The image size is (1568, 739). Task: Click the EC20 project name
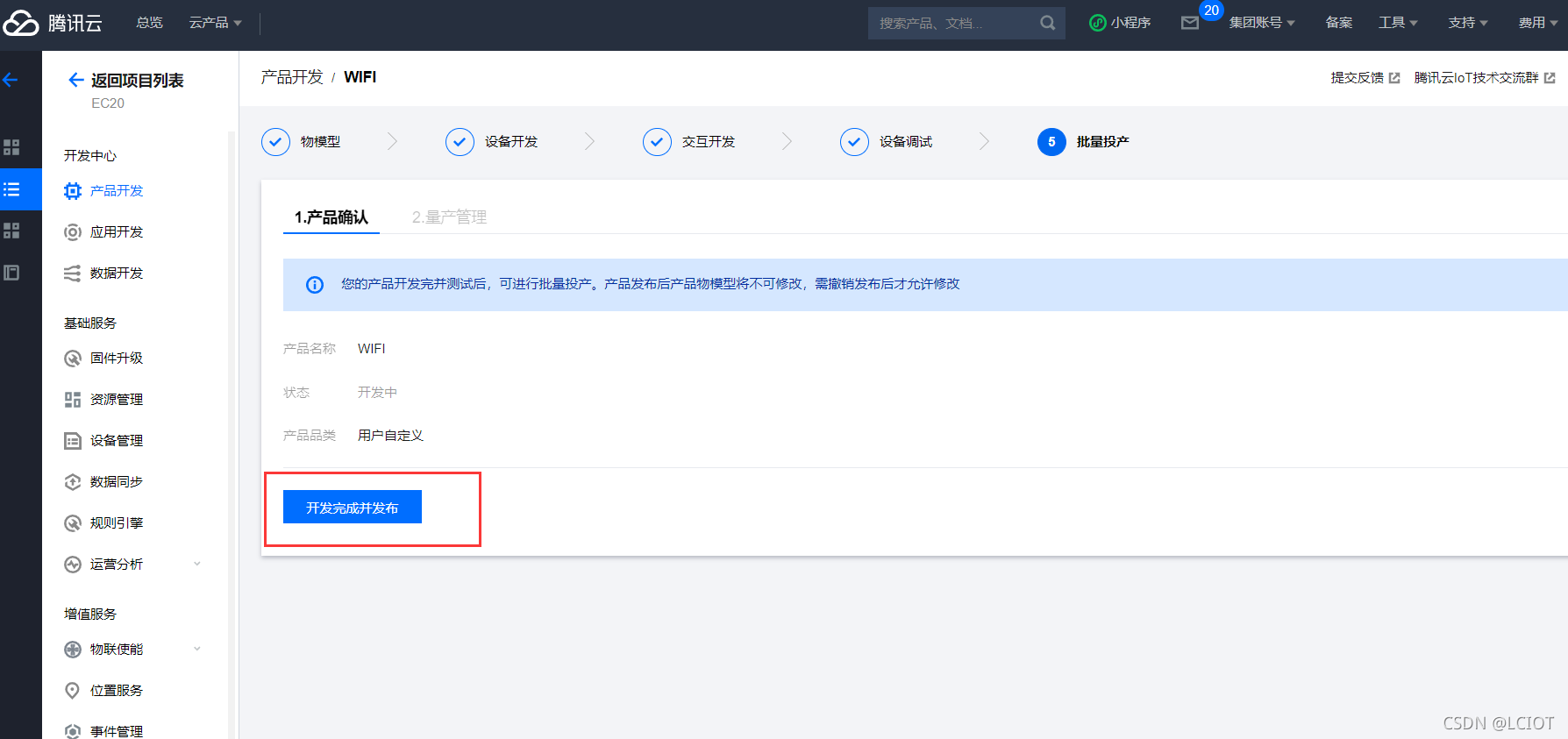pos(108,103)
